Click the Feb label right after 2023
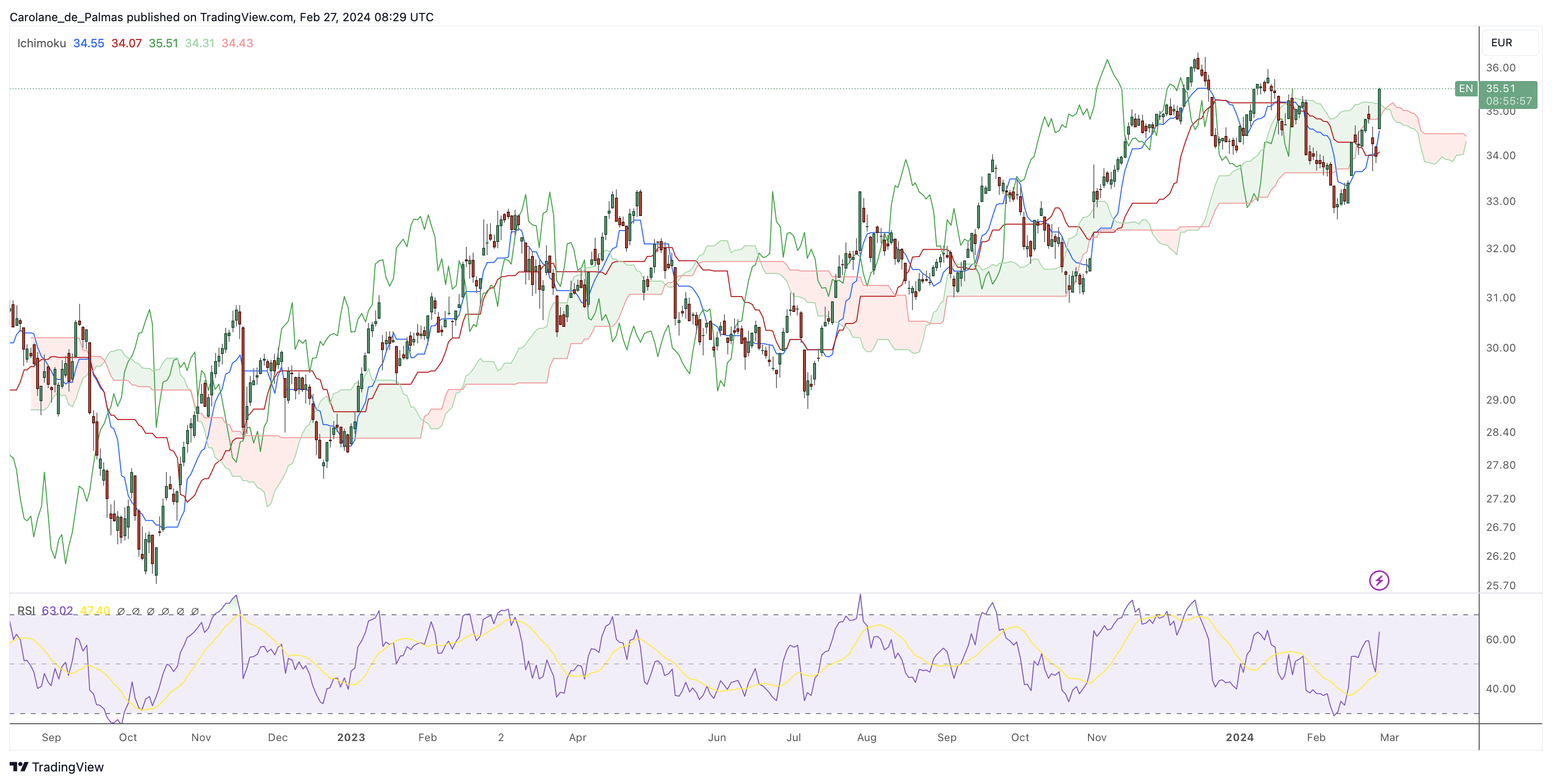This screenshot has height=784, width=1552. pos(428,737)
